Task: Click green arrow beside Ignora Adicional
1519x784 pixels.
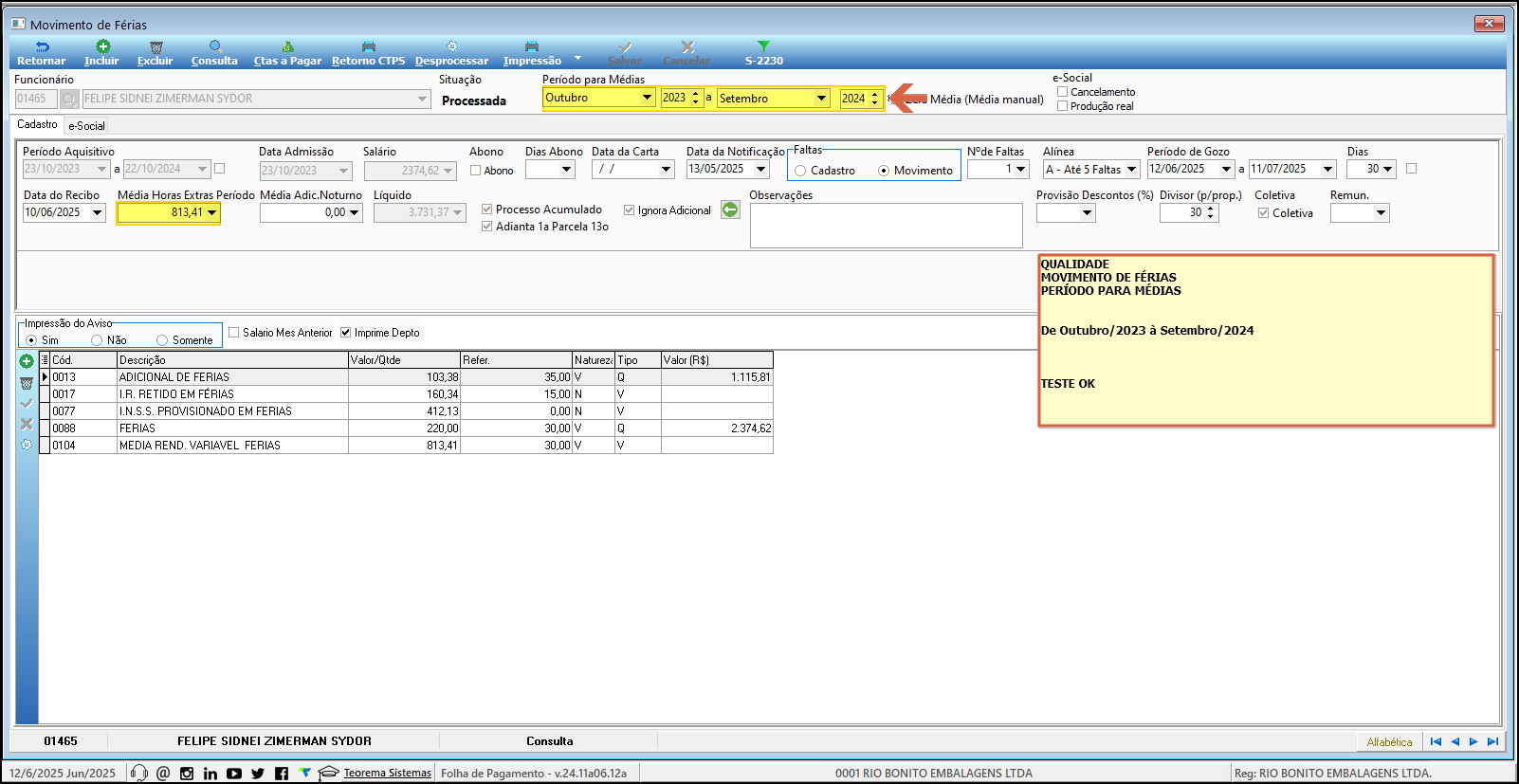Action: tap(730, 210)
